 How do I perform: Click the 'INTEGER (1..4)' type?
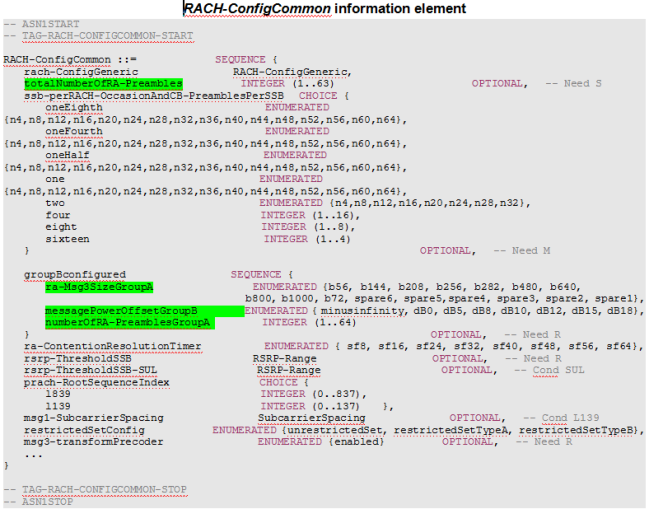click(x=308, y=239)
